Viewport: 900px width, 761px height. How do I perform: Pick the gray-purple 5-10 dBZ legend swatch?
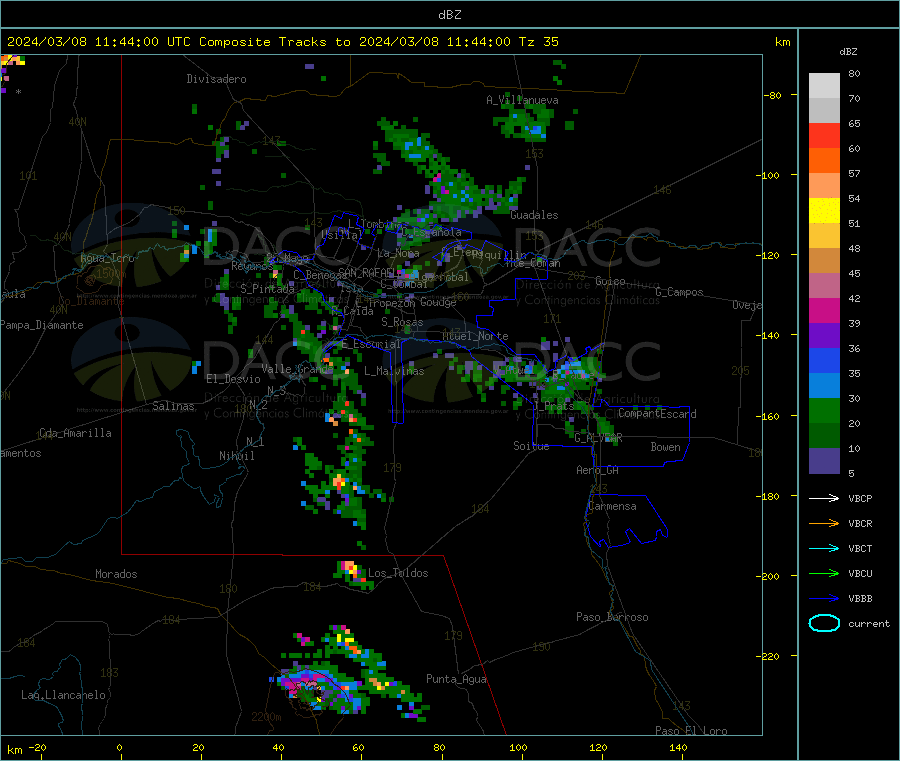tap(824, 461)
